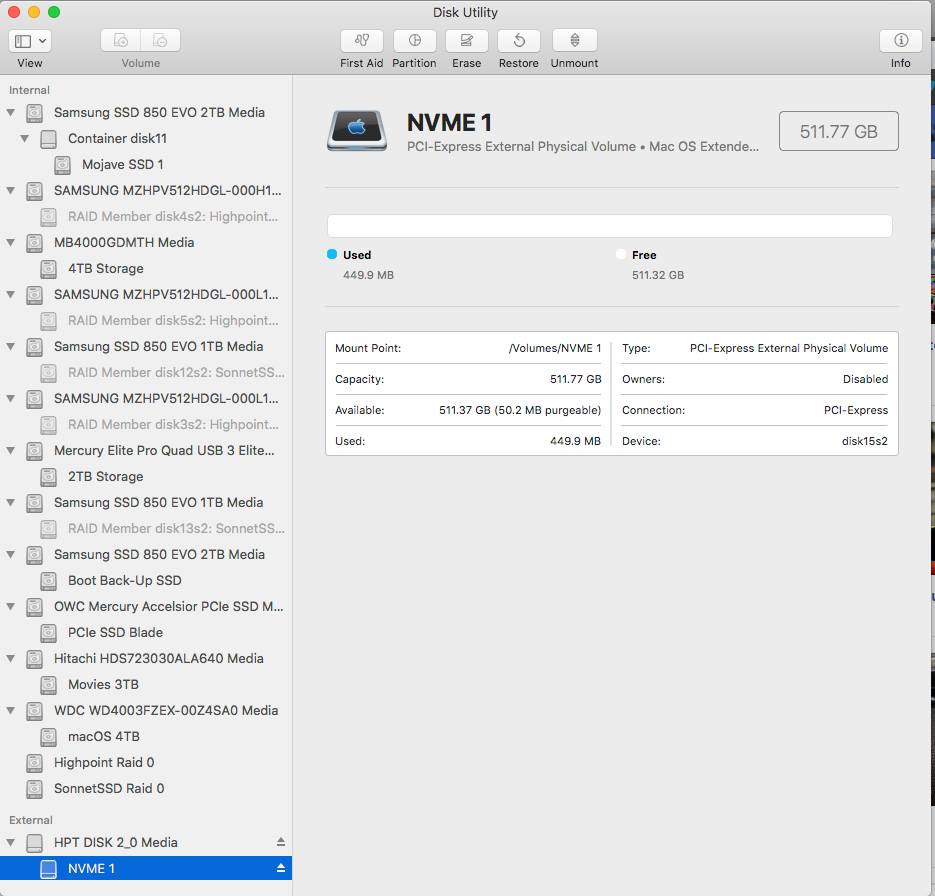935x896 pixels.
Task: Click the large NVME 1 drive icon
Action: coord(357,130)
